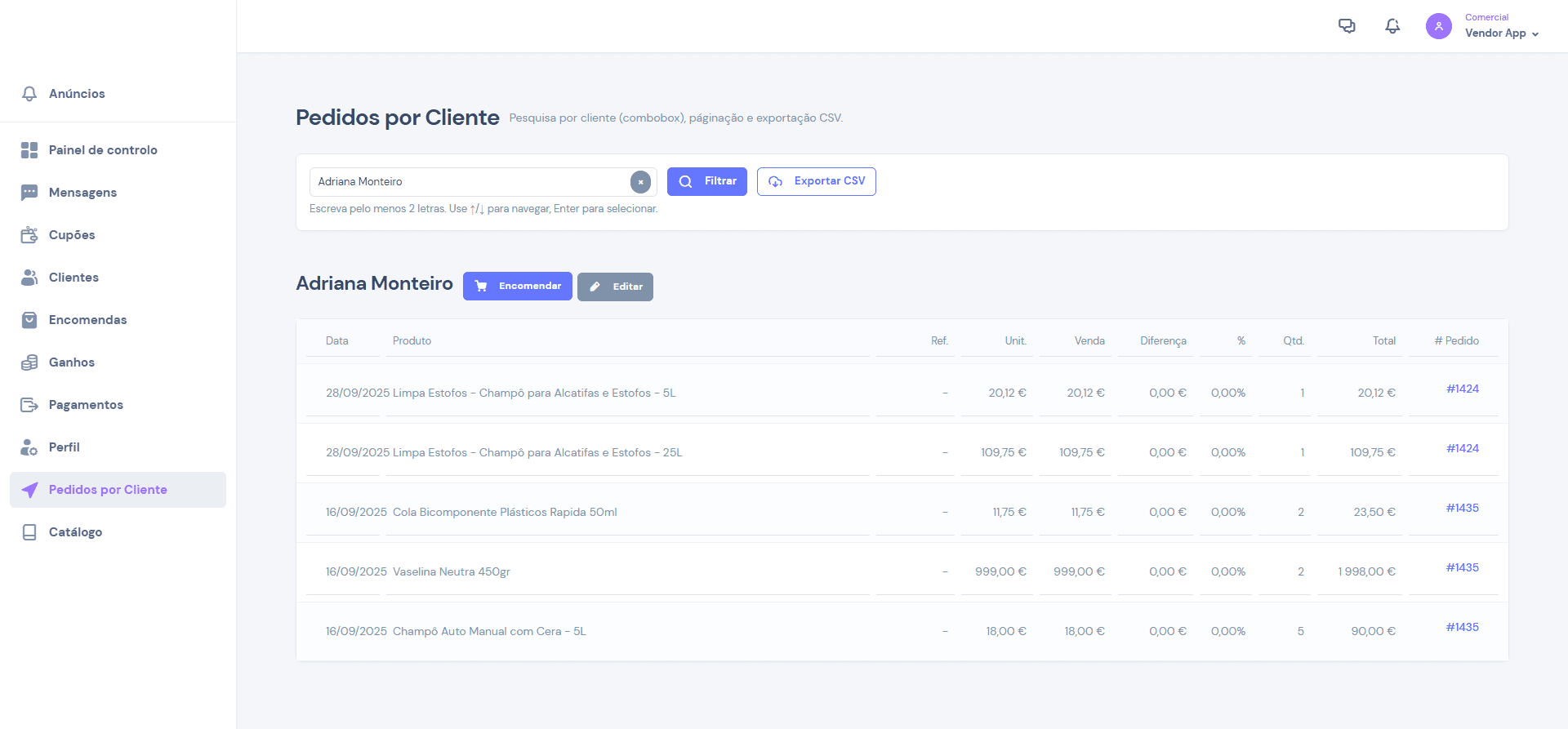The width and height of the screenshot is (1568, 729).
Task: Click the Editar button for Adriana Monteiro
Action: coord(615,287)
